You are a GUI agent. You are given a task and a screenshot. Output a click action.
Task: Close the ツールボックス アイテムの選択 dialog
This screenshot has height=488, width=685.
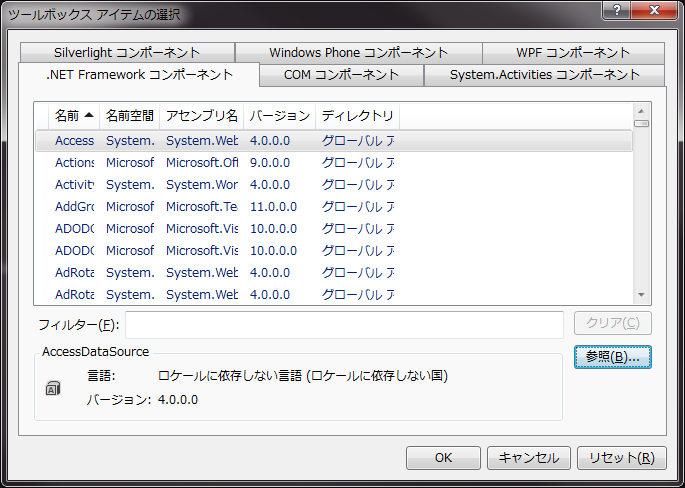tap(654, 10)
